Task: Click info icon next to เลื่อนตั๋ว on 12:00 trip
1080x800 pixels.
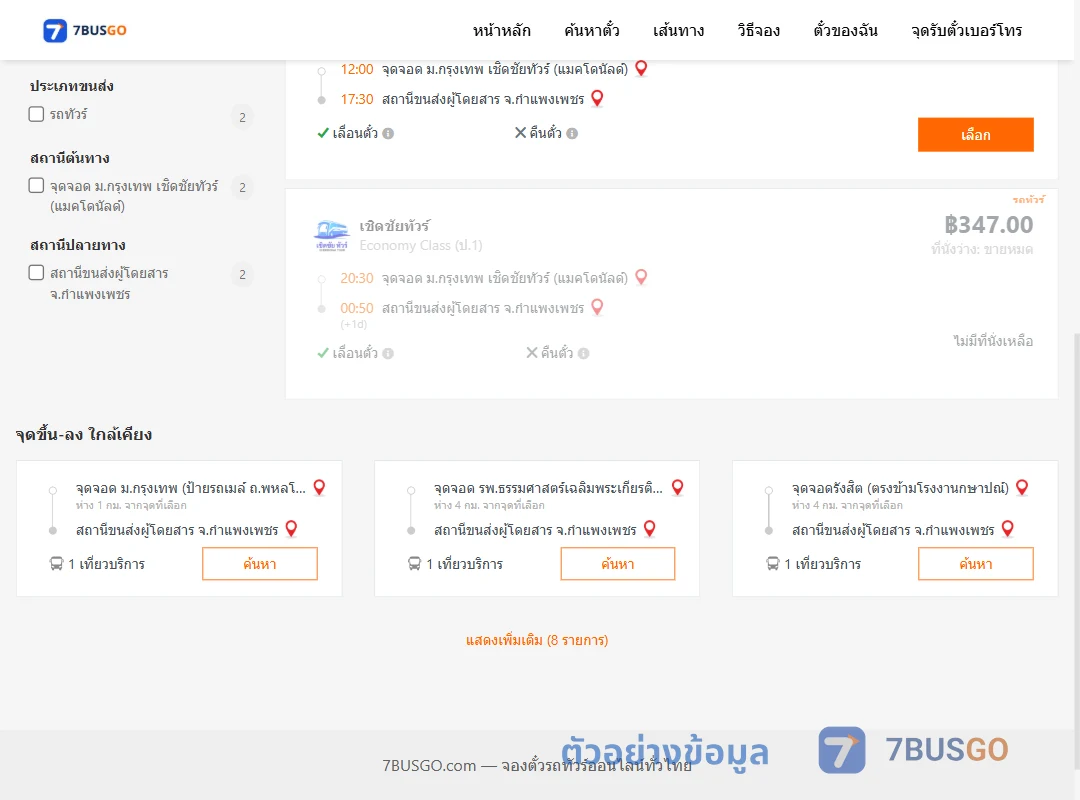Action: point(388,134)
